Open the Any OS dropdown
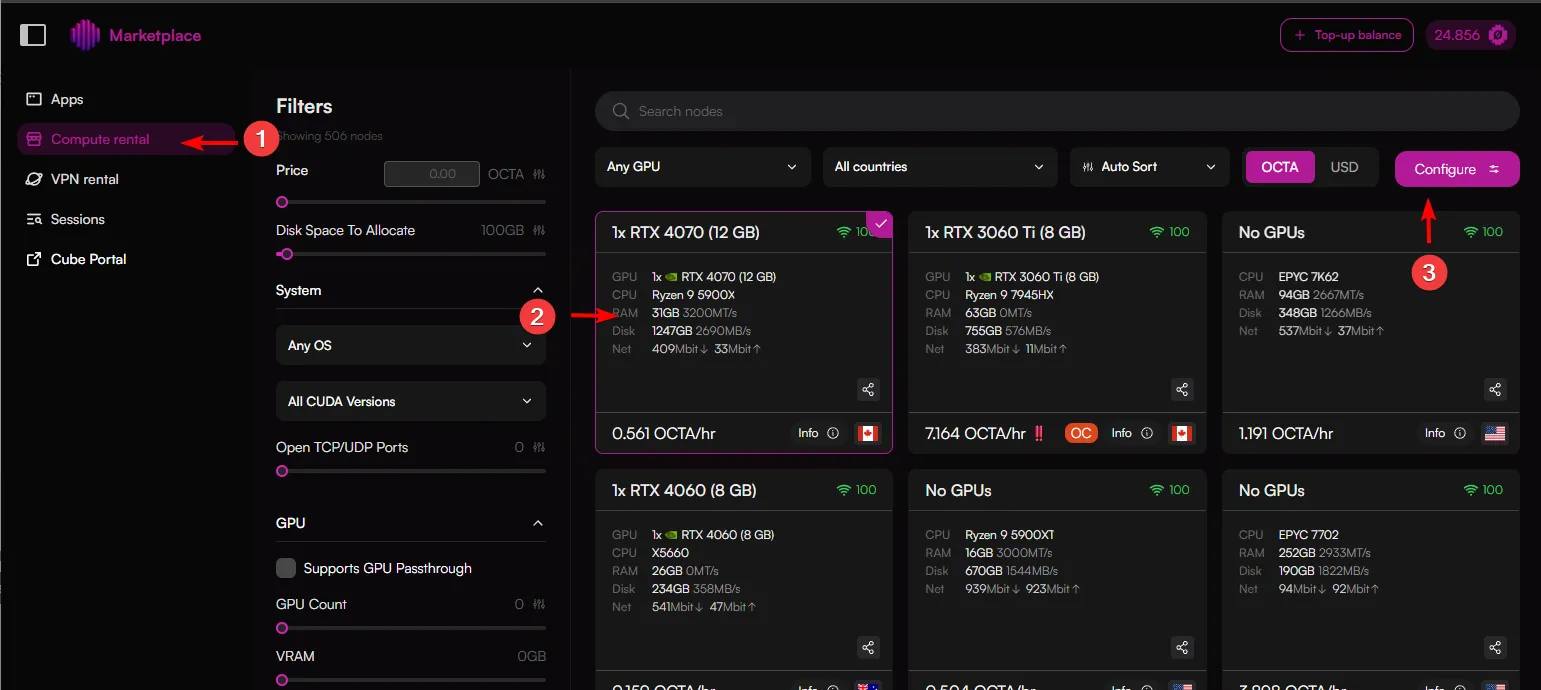The image size is (1541, 690). [x=411, y=345]
